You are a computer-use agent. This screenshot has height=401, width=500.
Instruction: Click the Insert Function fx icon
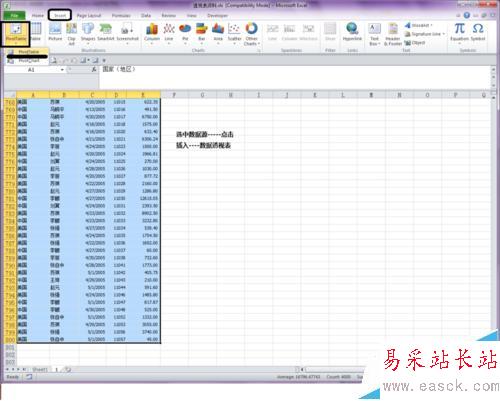[94, 69]
